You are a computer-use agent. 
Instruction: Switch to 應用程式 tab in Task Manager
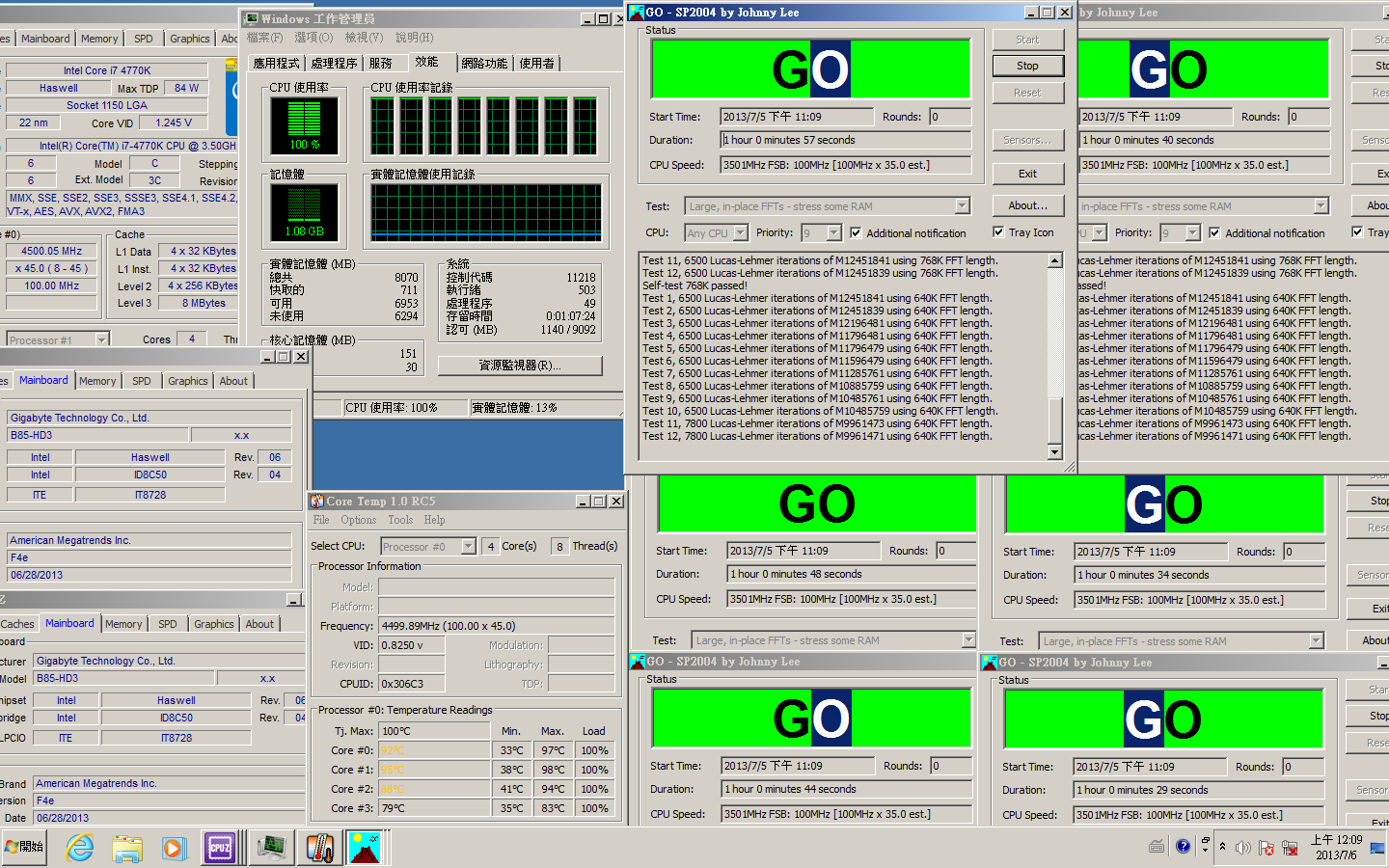pos(276,64)
